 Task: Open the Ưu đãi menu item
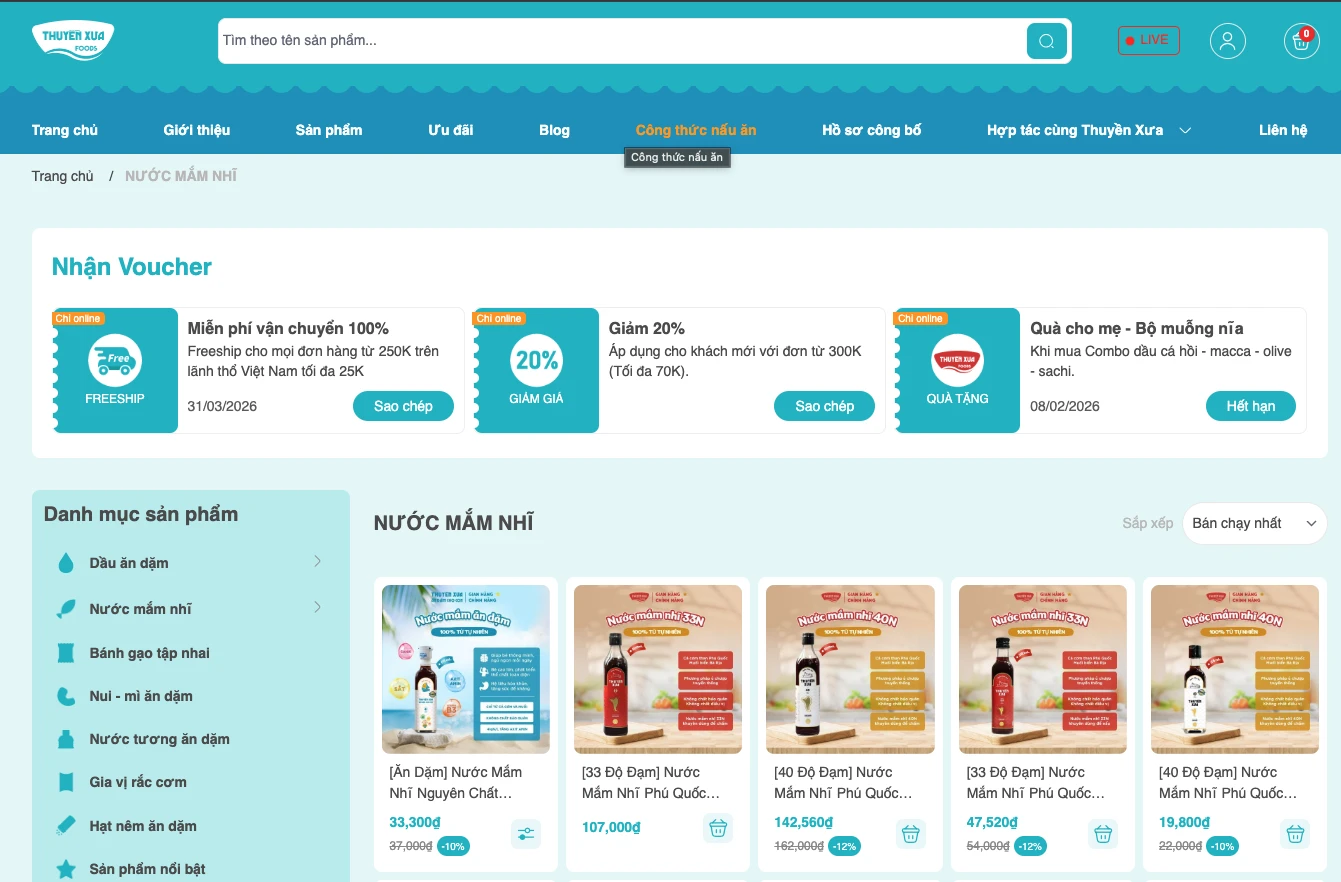point(451,130)
